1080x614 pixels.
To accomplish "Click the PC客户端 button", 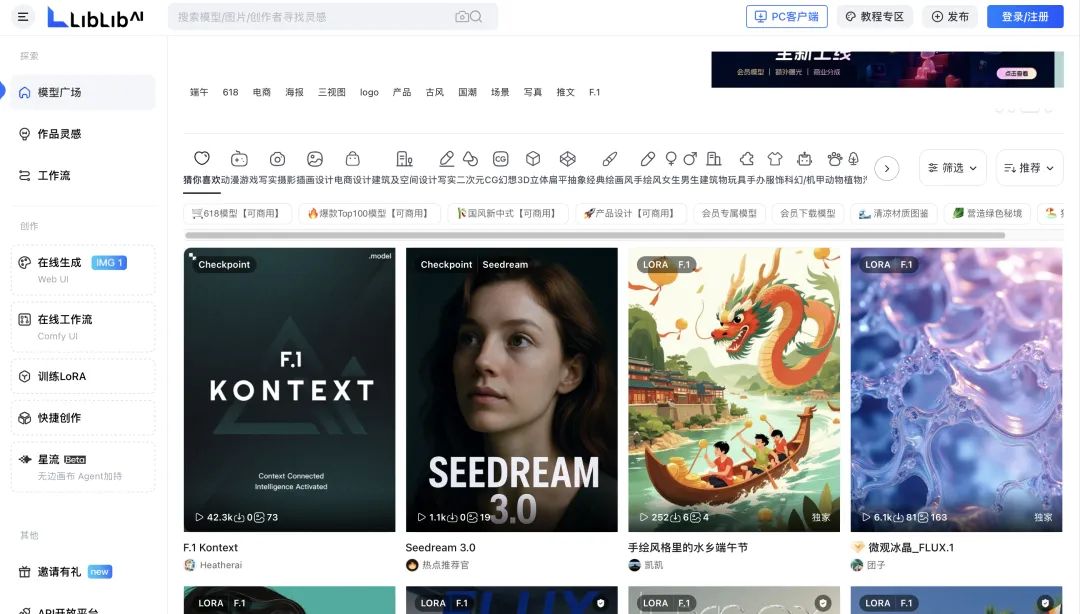I will pos(787,17).
